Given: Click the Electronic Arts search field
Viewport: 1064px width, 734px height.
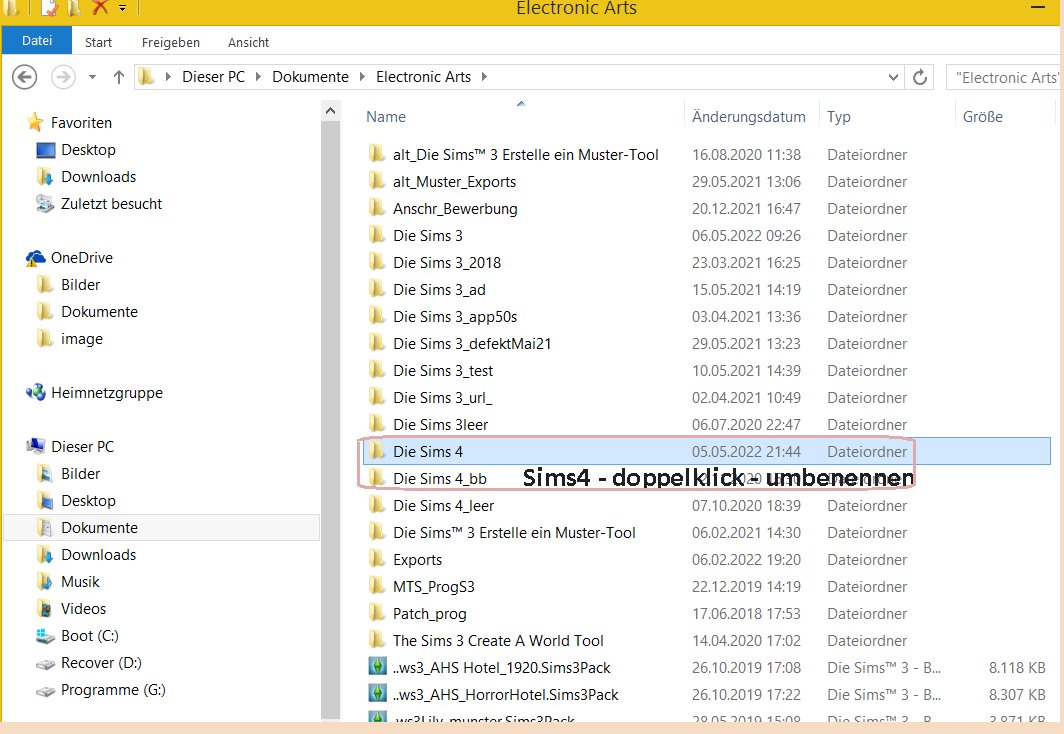Looking at the screenshot, I should pyautogui.click(x=1005, y=77).
